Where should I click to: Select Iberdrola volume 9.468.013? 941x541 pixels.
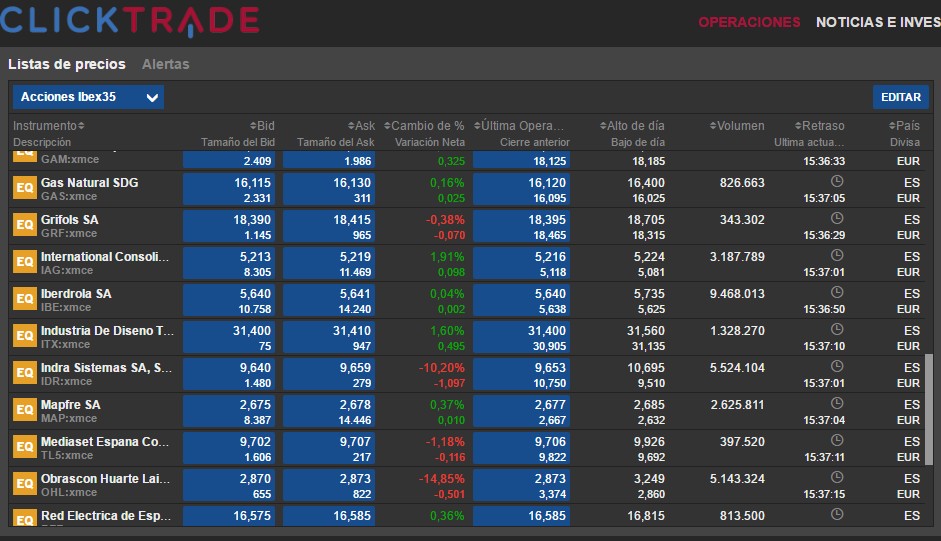(x=737, y=294)
